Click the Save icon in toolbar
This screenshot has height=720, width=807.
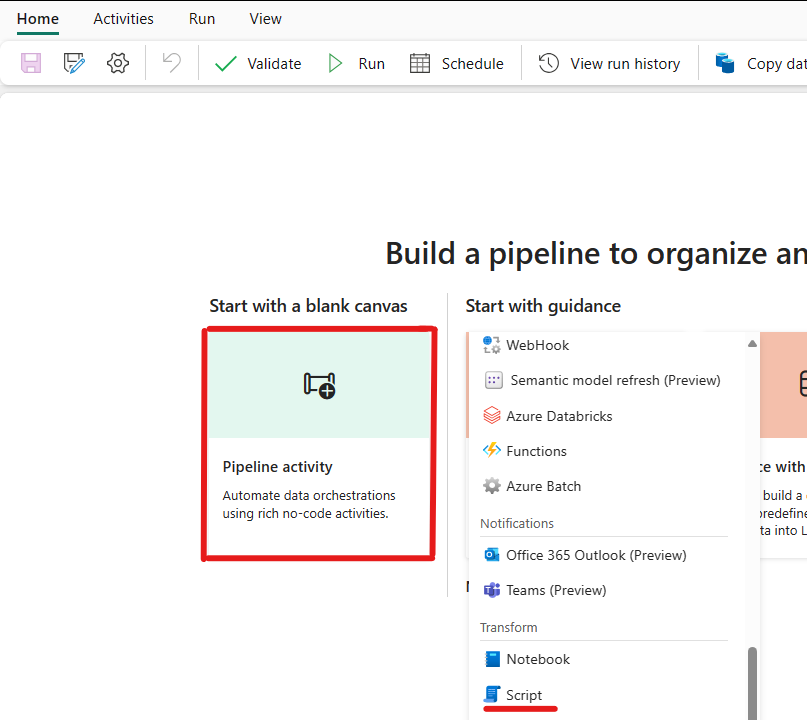[x=31, y=63]
